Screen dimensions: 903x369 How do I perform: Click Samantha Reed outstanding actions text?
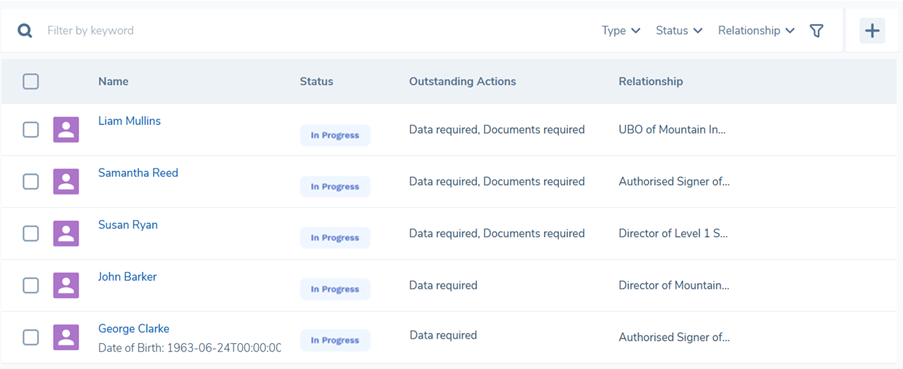[x=497, y=181]
